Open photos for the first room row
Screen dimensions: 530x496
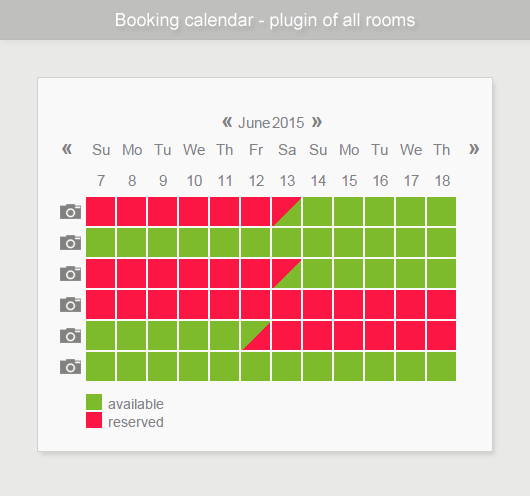pyautogui.click(x=70, y=212)
